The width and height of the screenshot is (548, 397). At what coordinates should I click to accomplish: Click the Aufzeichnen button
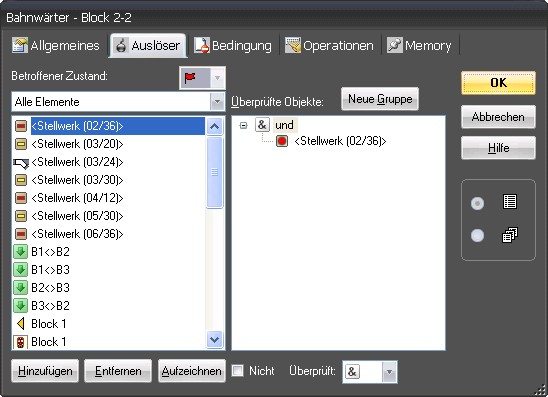[192, 371]
